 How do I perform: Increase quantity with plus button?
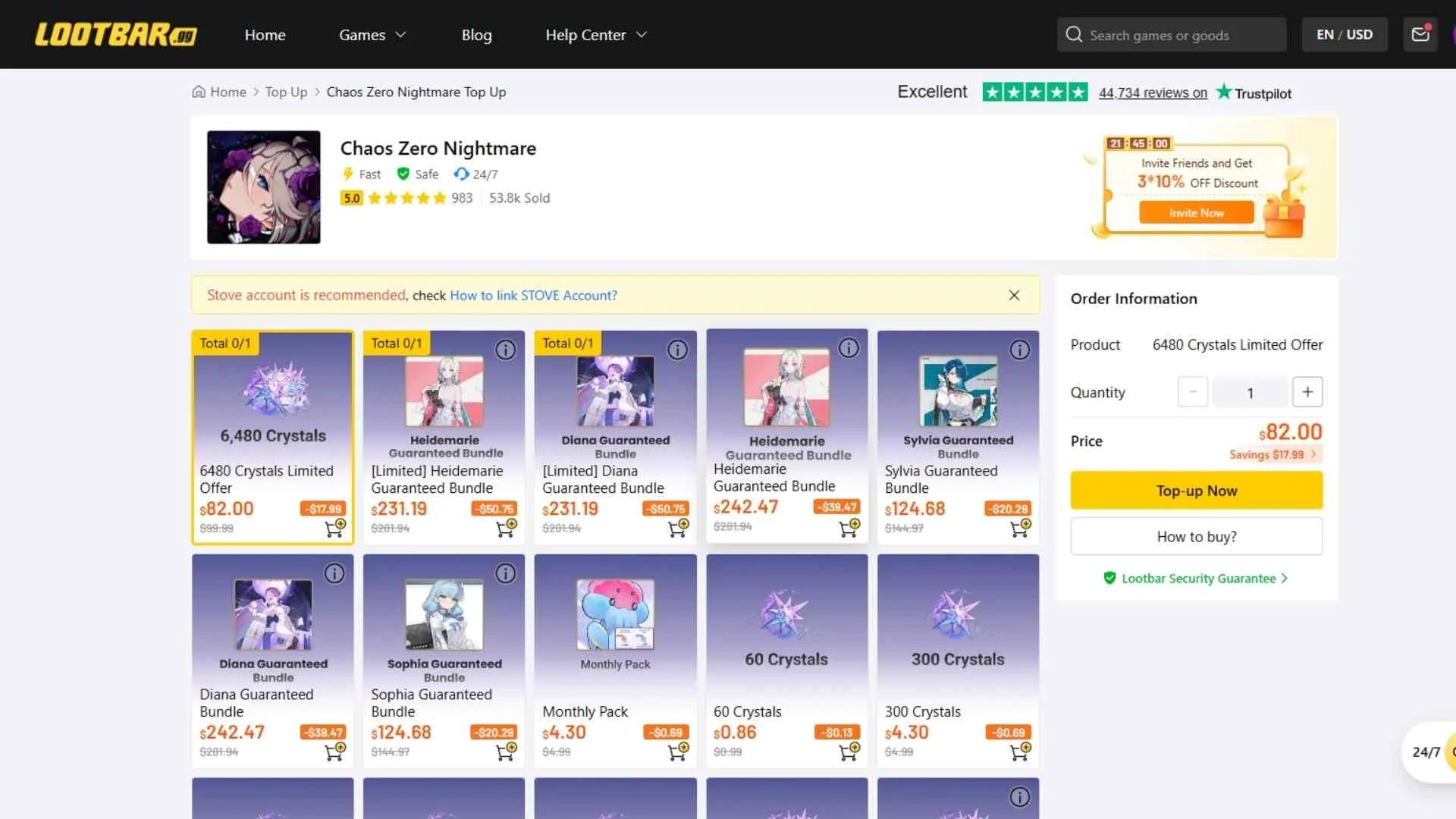point(1307,392)
